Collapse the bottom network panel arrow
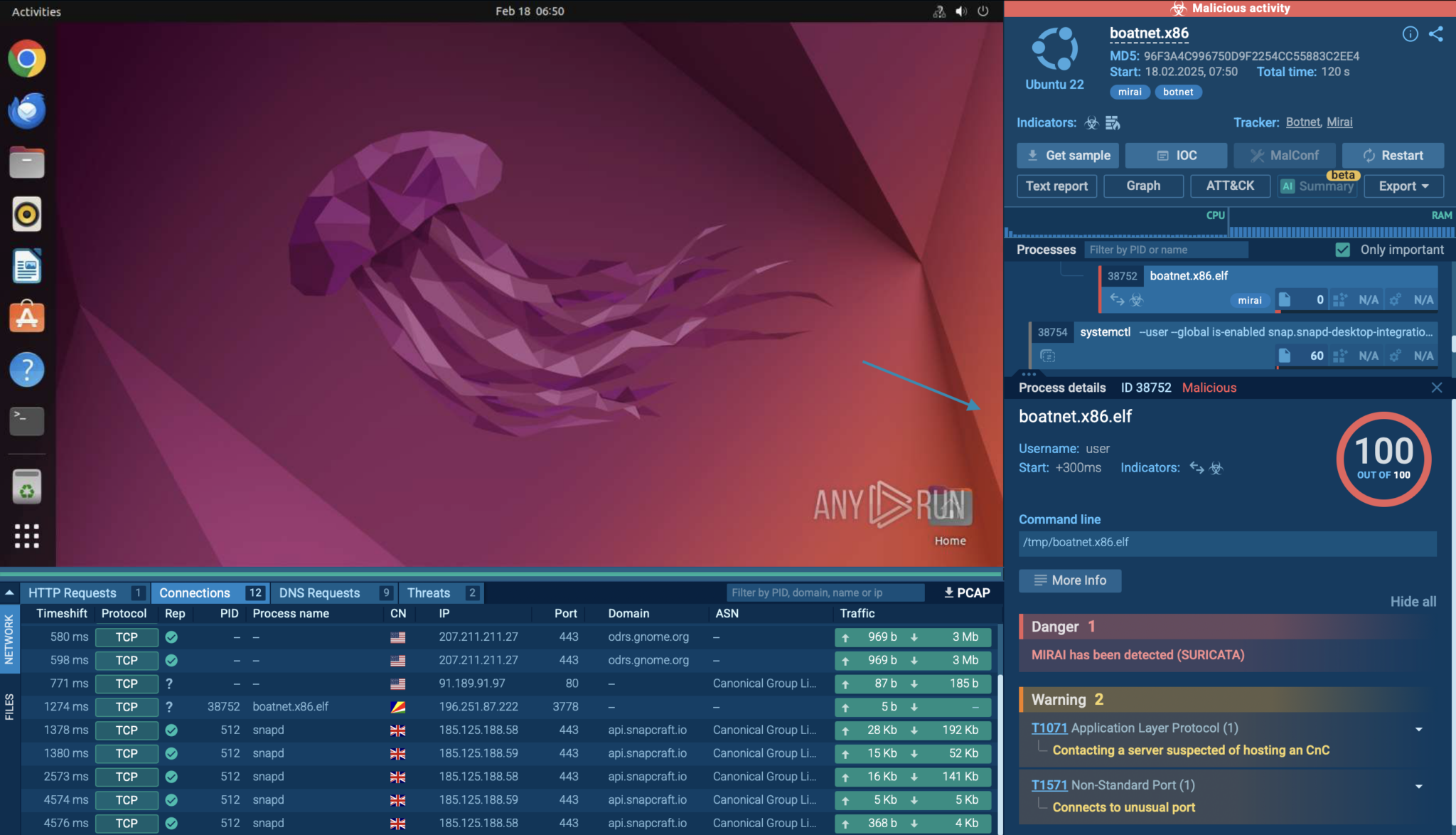The height and width of the screenshot is (835, 1456). pyautogui.click(x=10, y=592)
